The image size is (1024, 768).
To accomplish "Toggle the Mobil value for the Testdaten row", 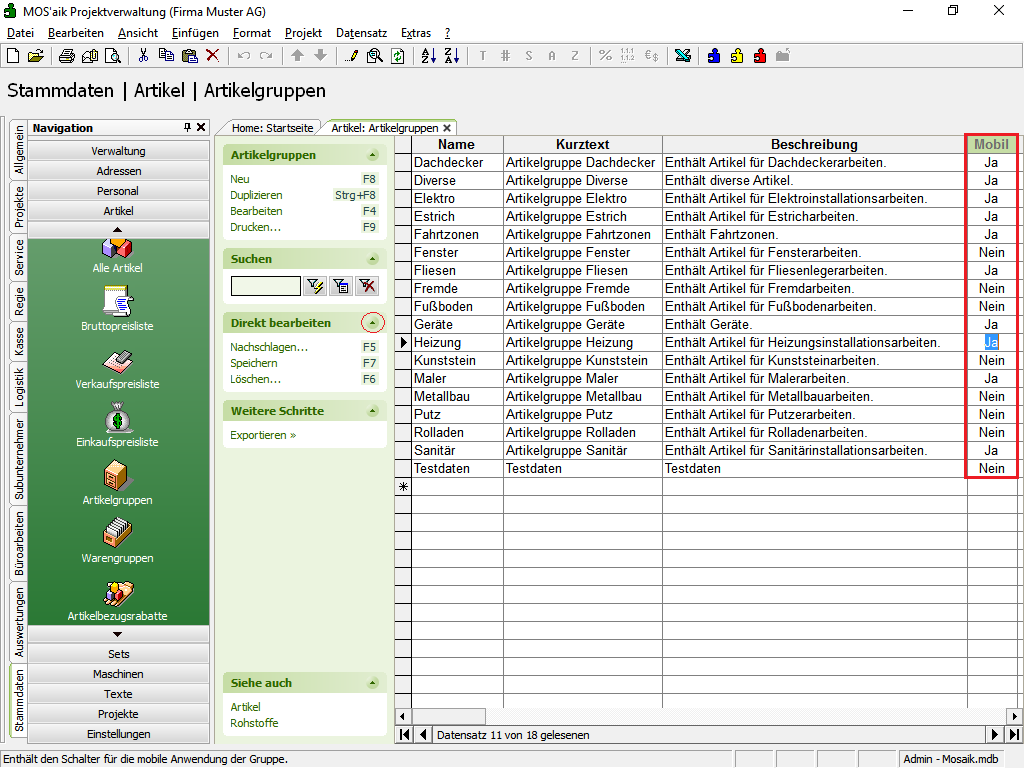I will coord(991,469).
